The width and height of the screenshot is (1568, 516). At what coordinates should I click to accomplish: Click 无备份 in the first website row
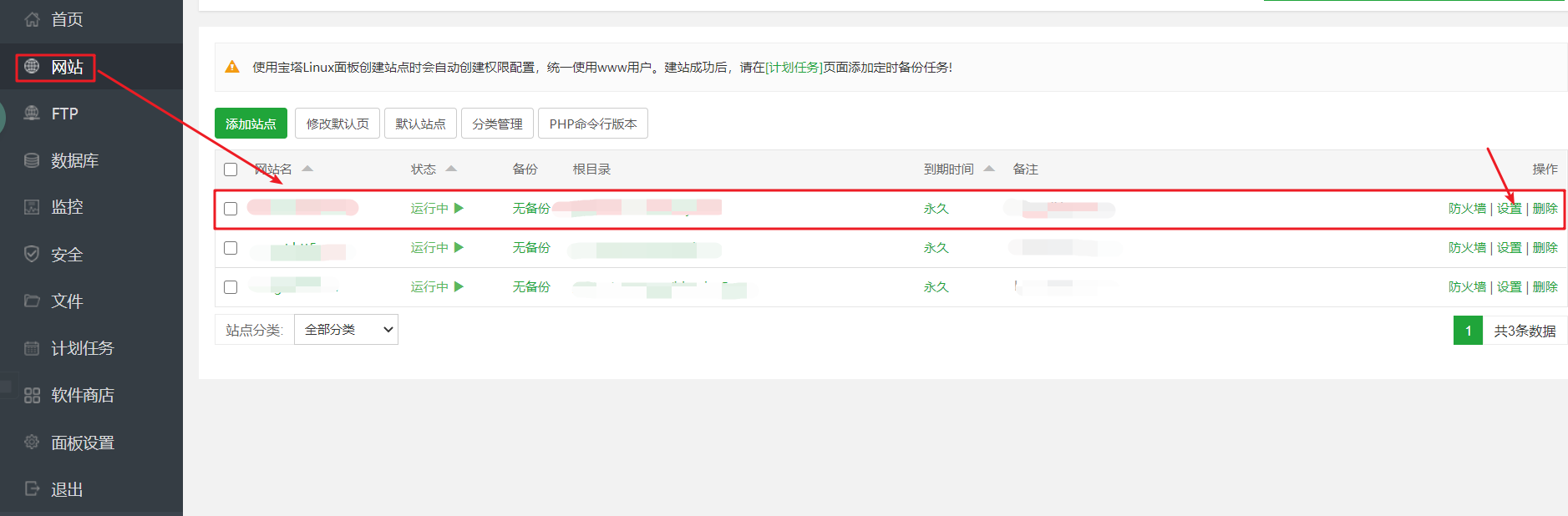click(531, 209)
